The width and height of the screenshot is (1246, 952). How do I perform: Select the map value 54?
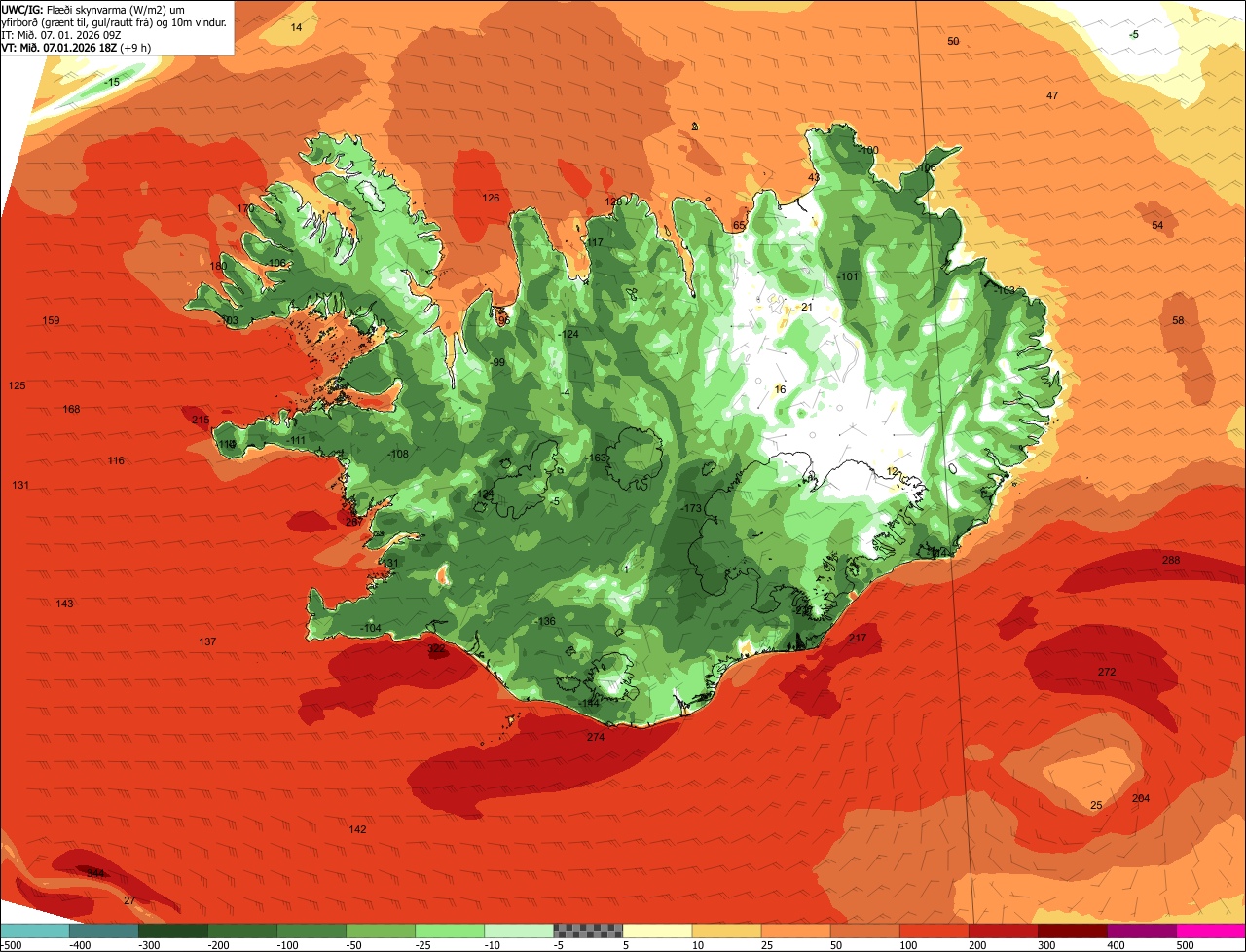[1157, 226]
